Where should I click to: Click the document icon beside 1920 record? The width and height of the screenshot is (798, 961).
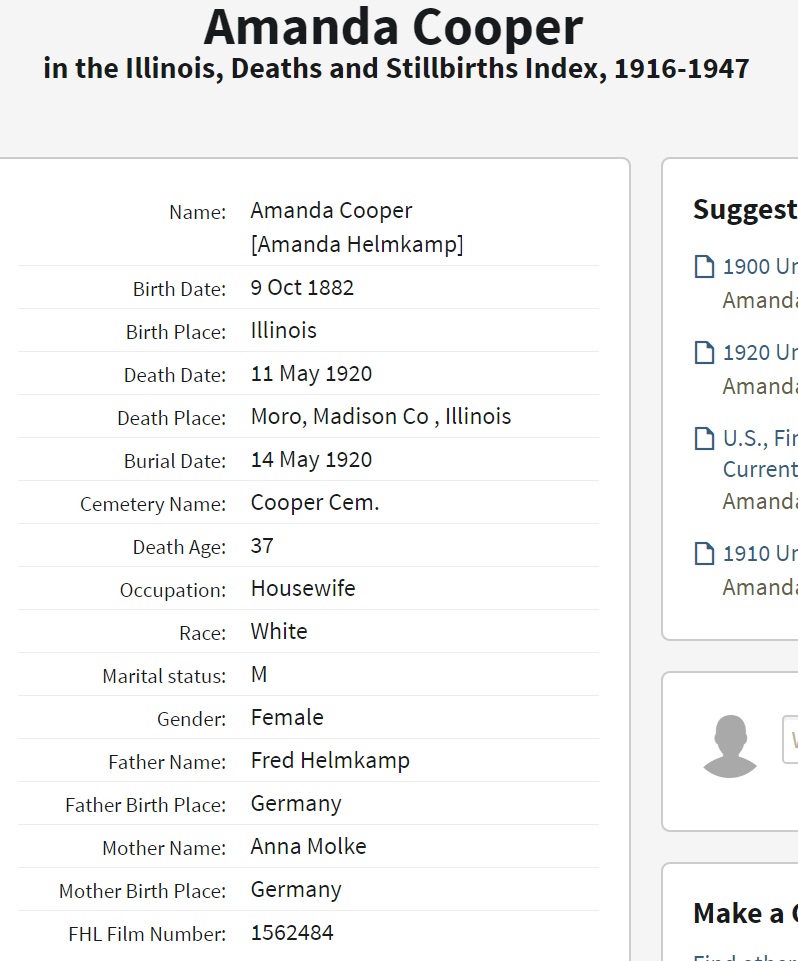pyautogui.click(x=704, y=353)
